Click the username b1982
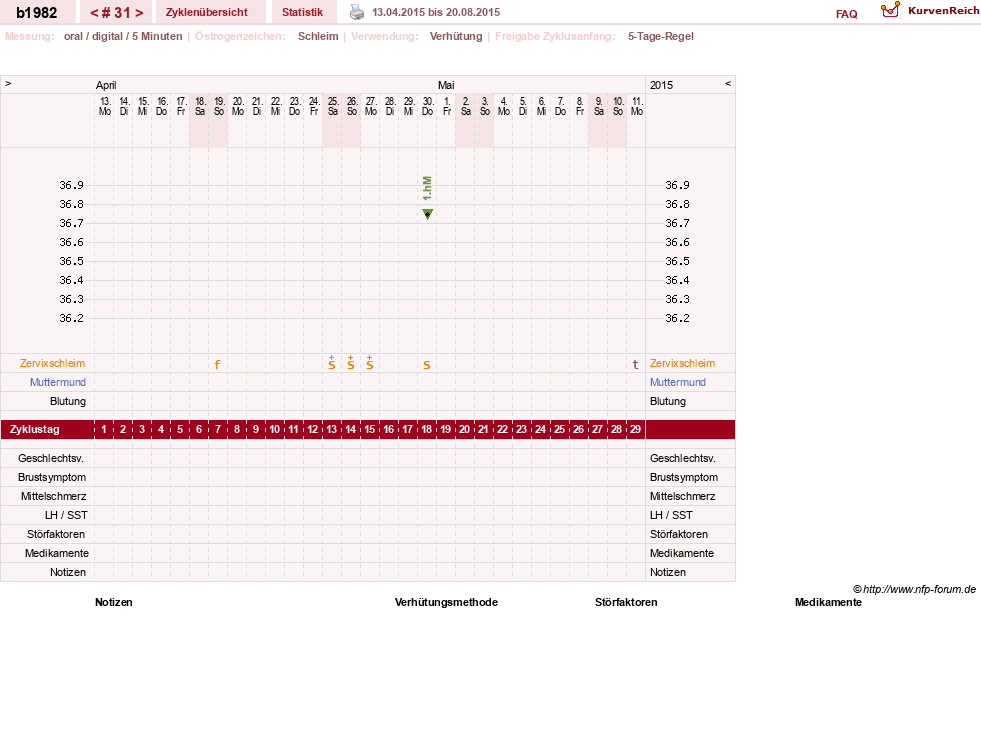 pyautogui.click(x=36, y=13)
